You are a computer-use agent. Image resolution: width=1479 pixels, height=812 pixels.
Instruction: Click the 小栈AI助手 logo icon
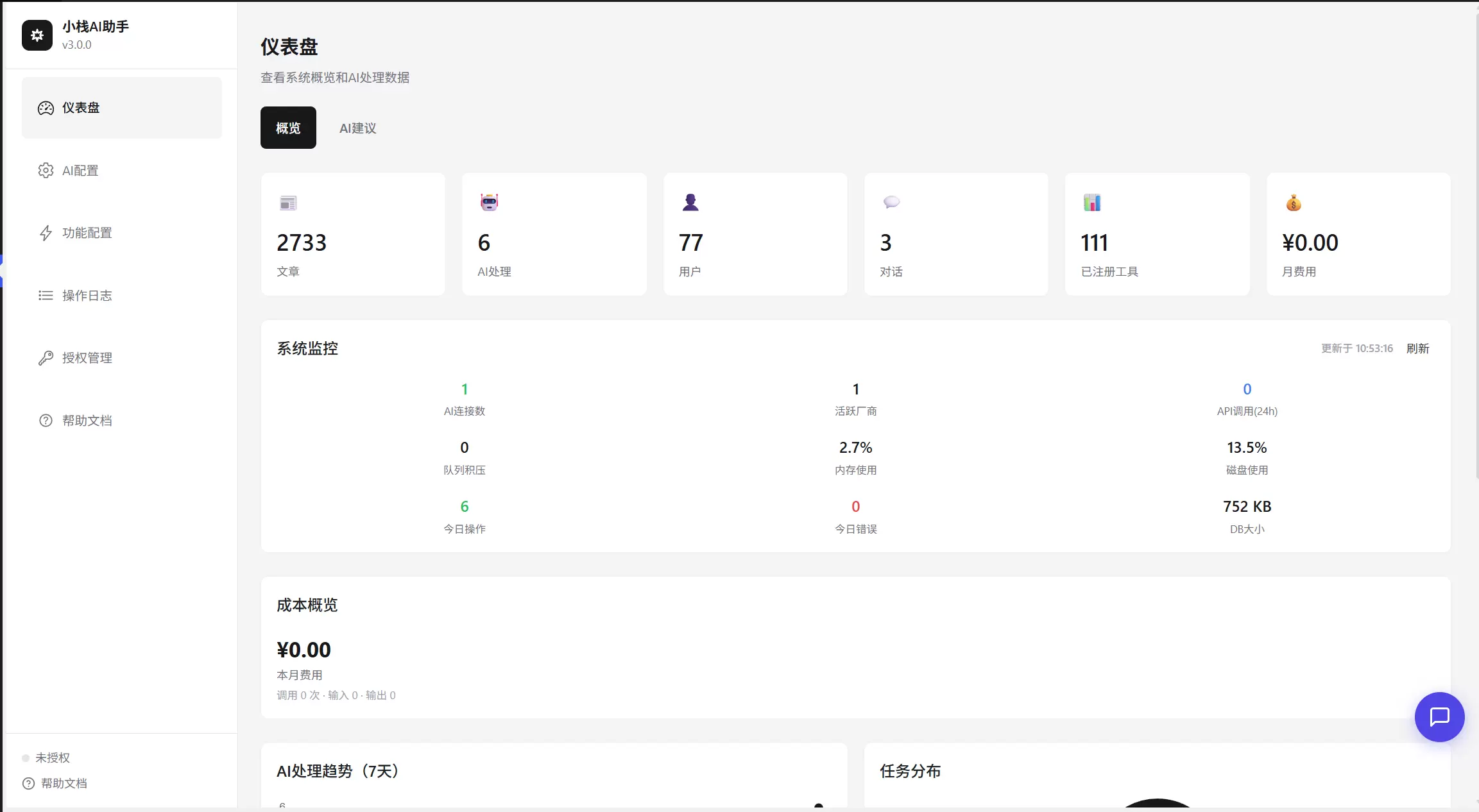coord(37,35)
